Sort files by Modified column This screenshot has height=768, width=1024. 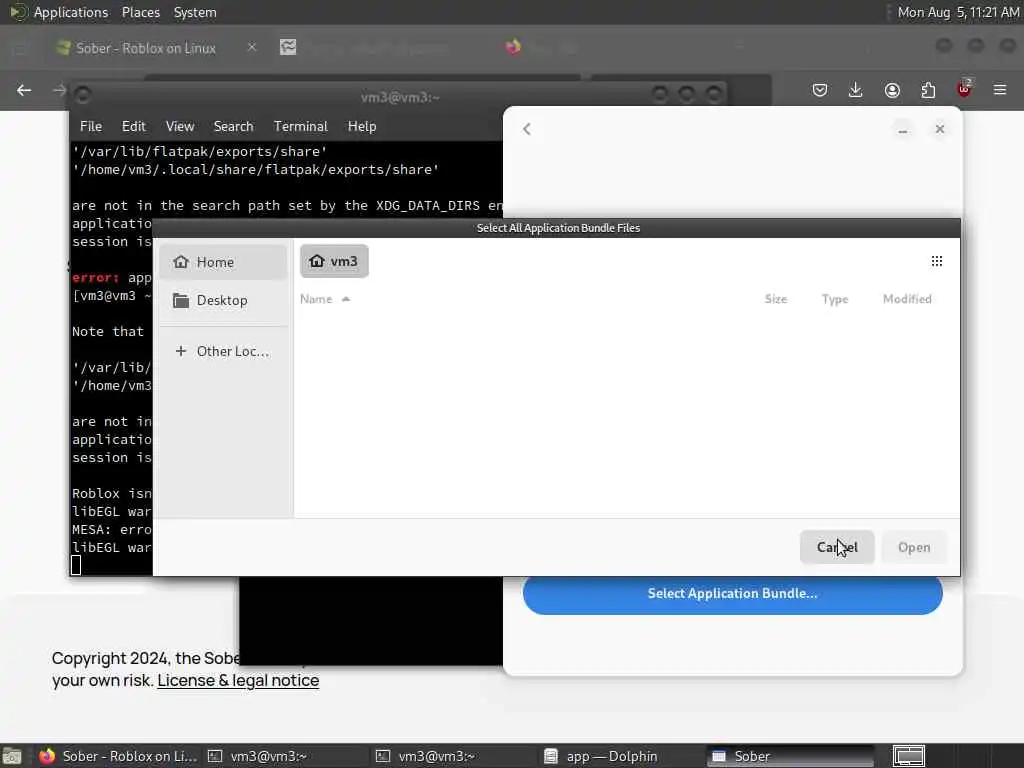tap(907, 299)
